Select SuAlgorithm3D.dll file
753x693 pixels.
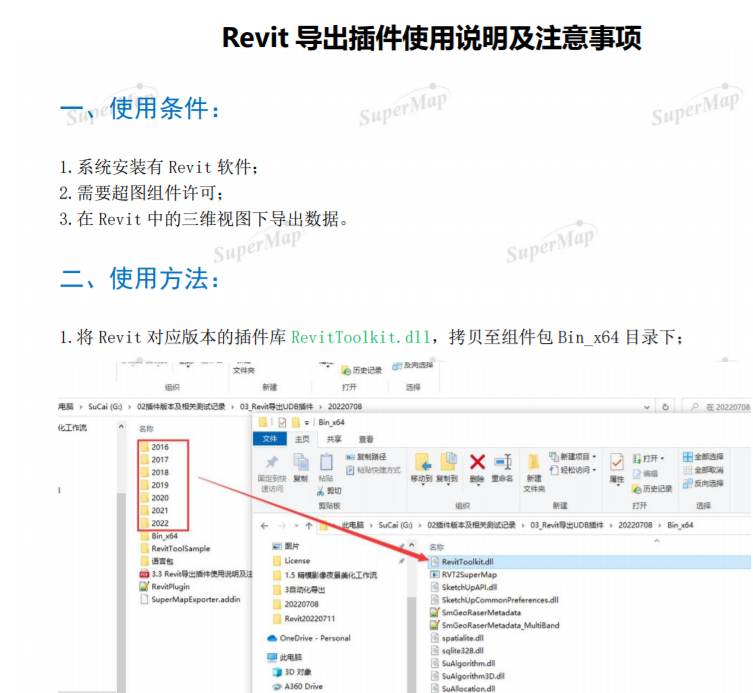click(x=468, y=676)
